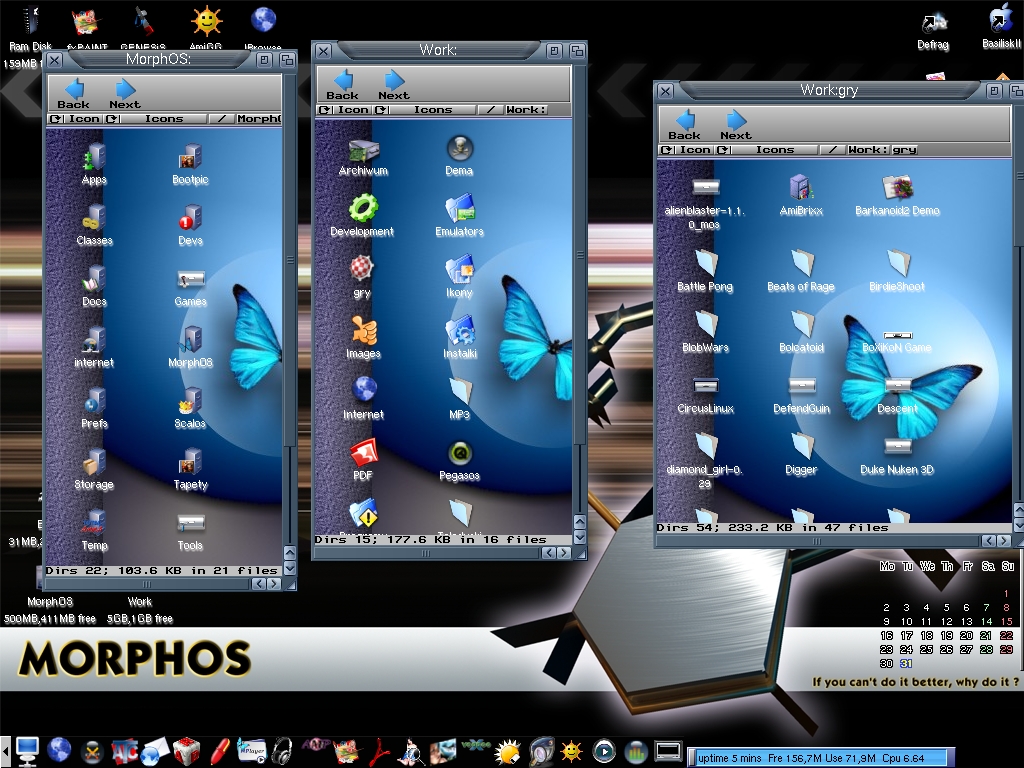Open the Development gear icon

tap(362, 216)
